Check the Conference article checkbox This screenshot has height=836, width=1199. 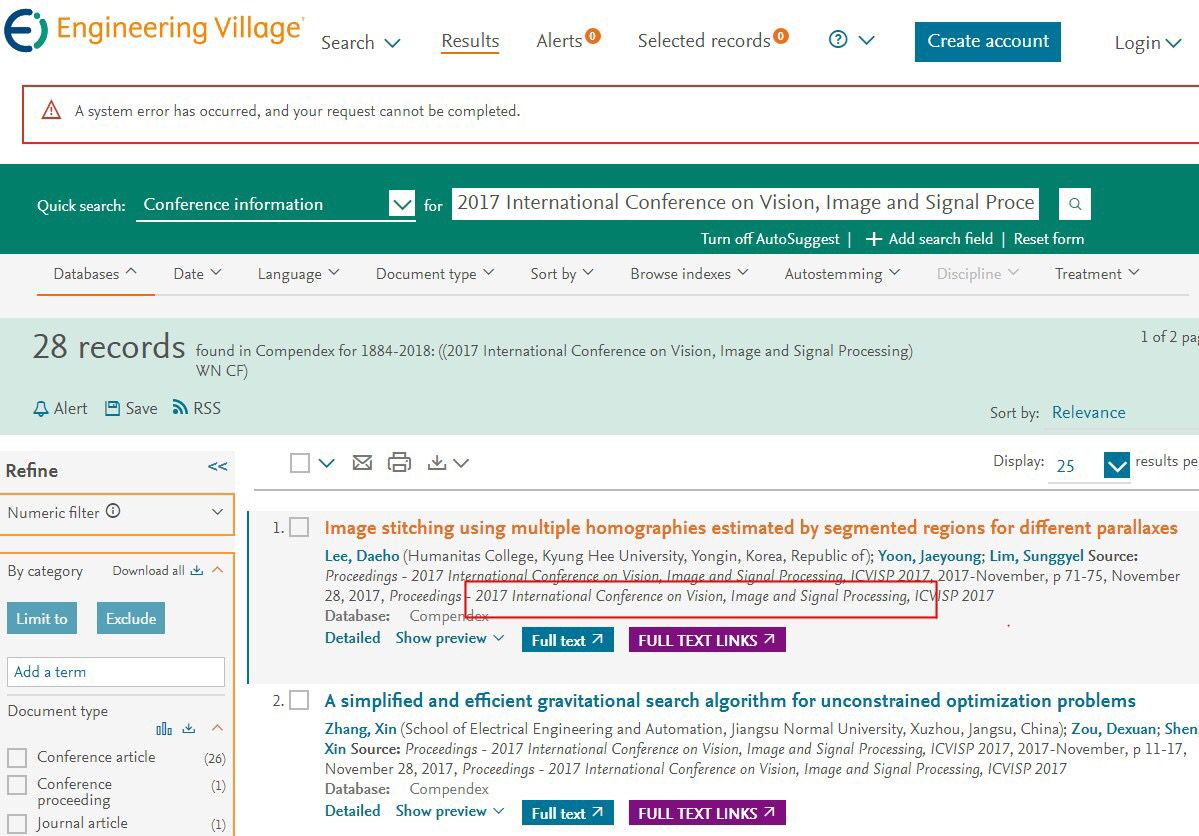pyautogui.click(x=17, y=758)
